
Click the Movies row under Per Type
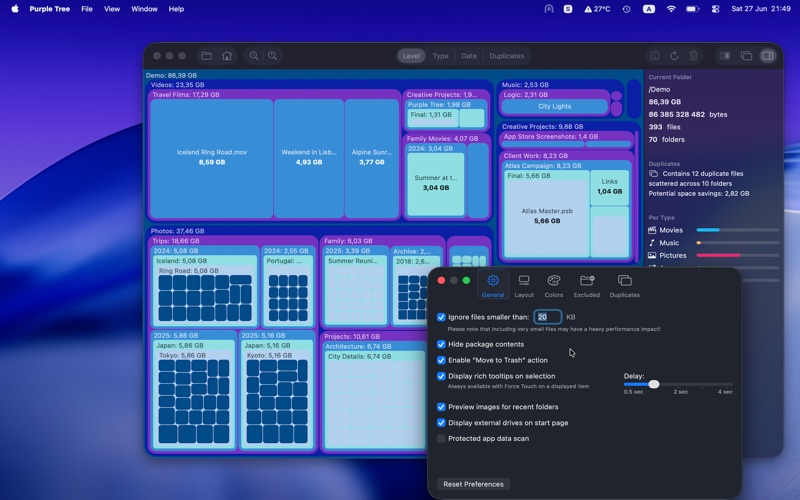[x=713, y=230]
